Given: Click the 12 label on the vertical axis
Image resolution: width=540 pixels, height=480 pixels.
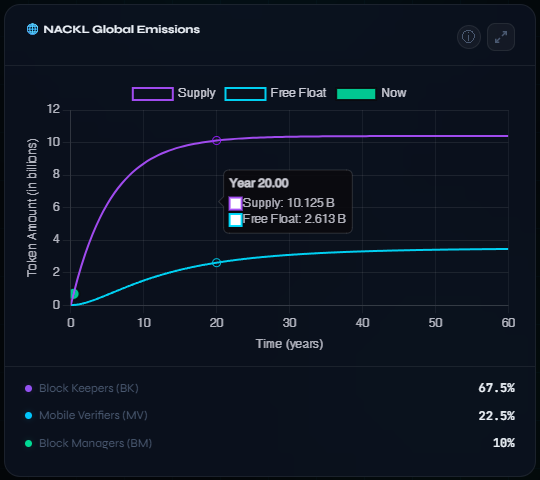Looking at the screenshot, I should [x=53, y=109].
